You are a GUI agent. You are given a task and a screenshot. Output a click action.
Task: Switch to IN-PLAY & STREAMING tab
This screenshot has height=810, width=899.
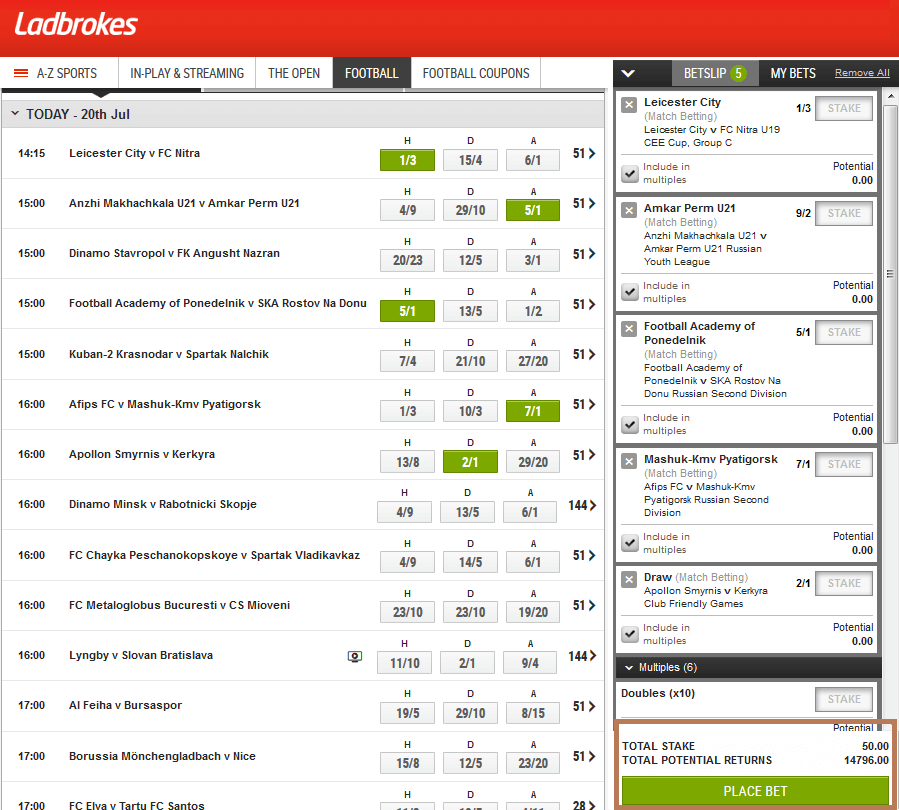[187, 73]
